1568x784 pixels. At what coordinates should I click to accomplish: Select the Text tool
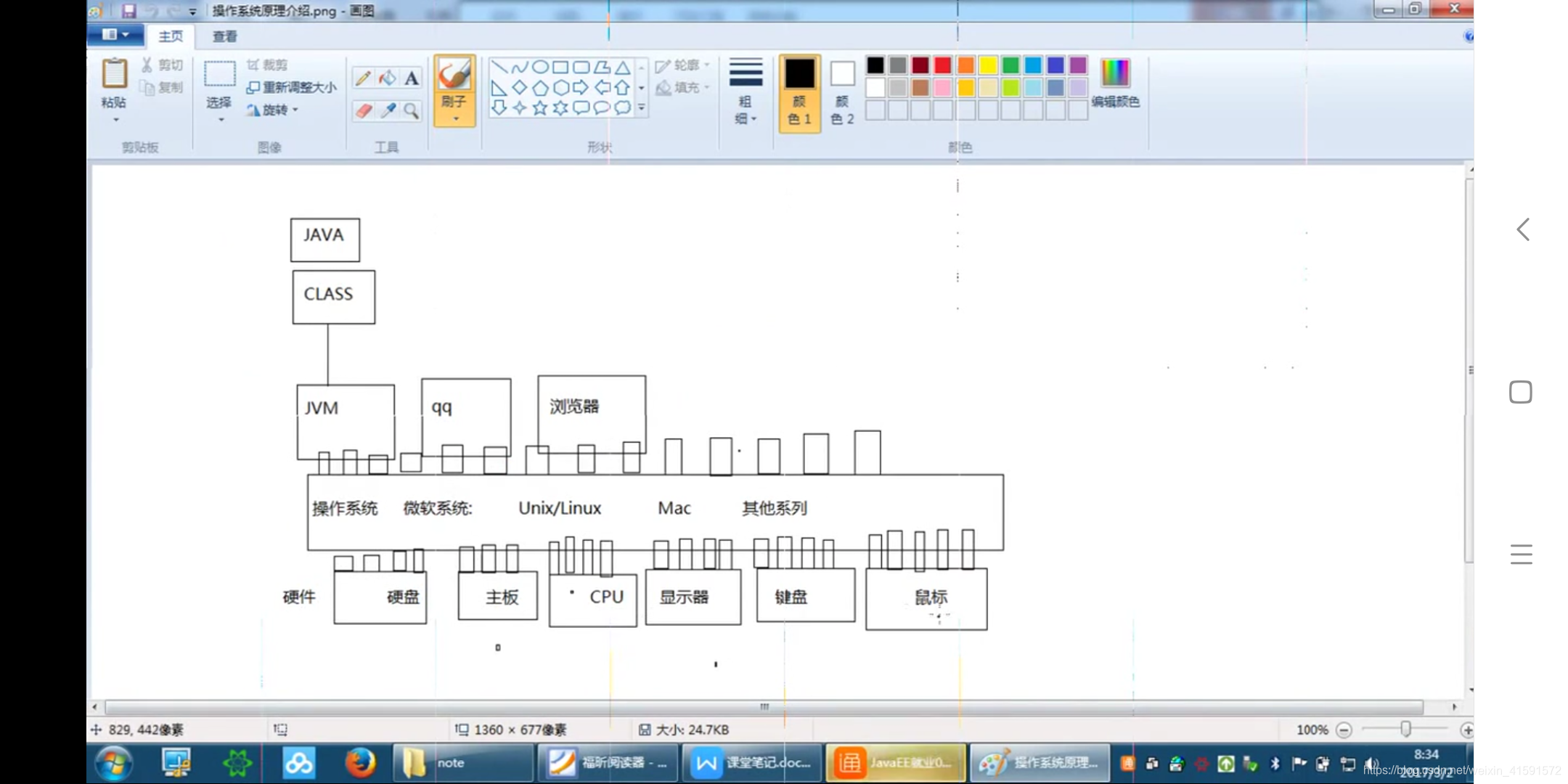point(412,78)
